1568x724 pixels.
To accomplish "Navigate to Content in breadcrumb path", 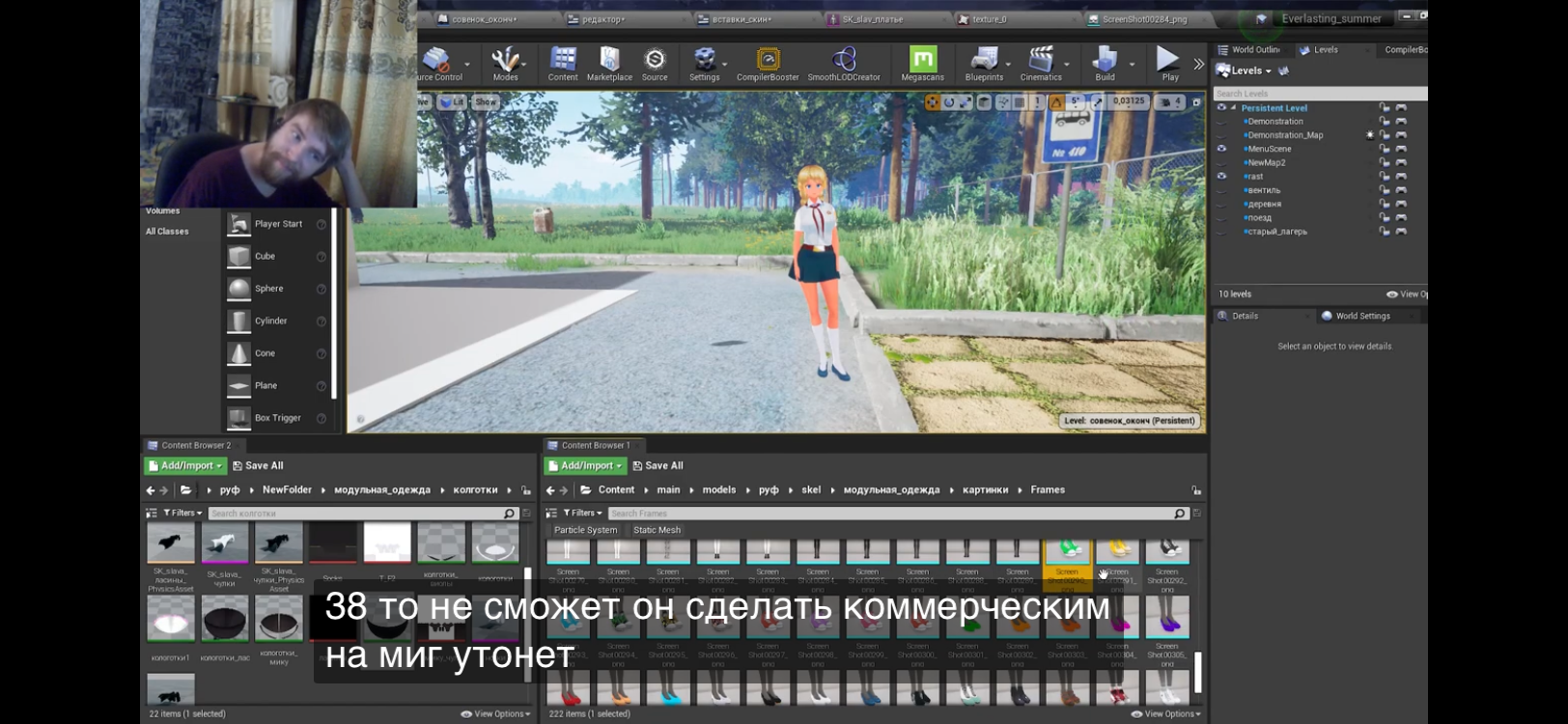I will coord(616,490).
